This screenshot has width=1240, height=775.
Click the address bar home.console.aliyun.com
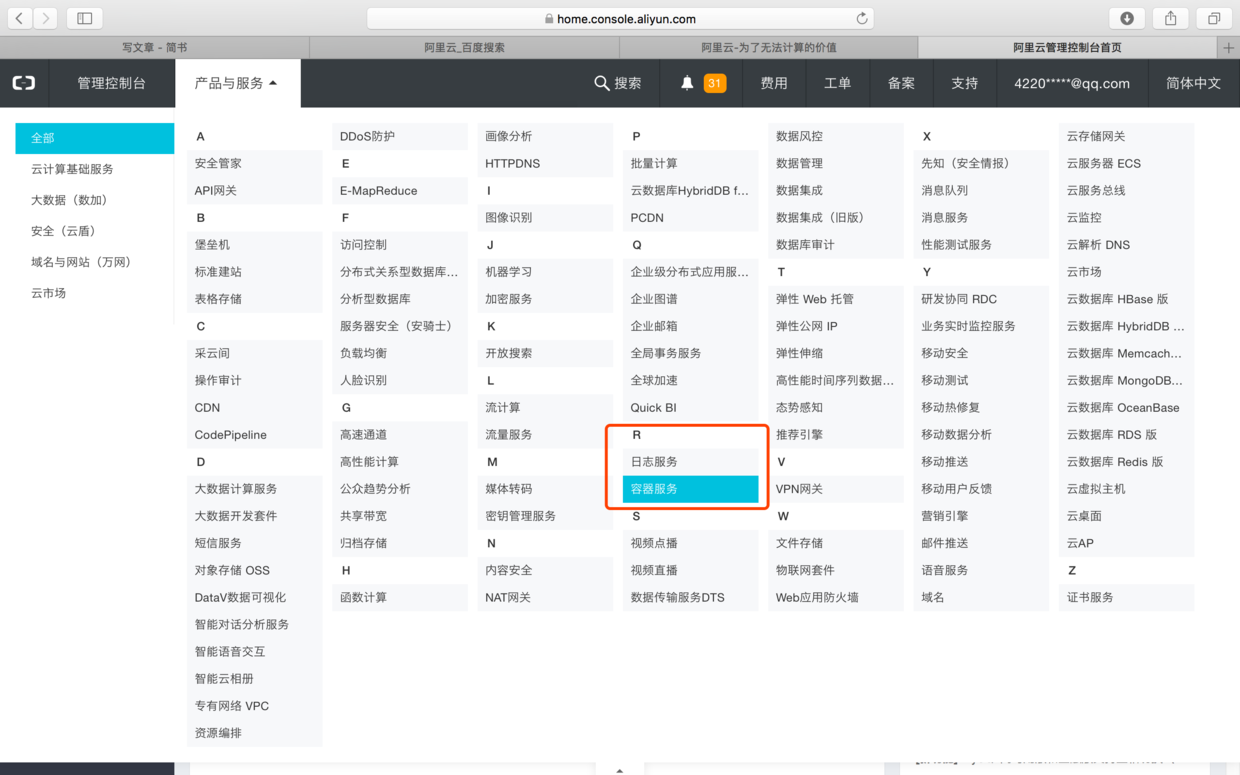[620, 18]
